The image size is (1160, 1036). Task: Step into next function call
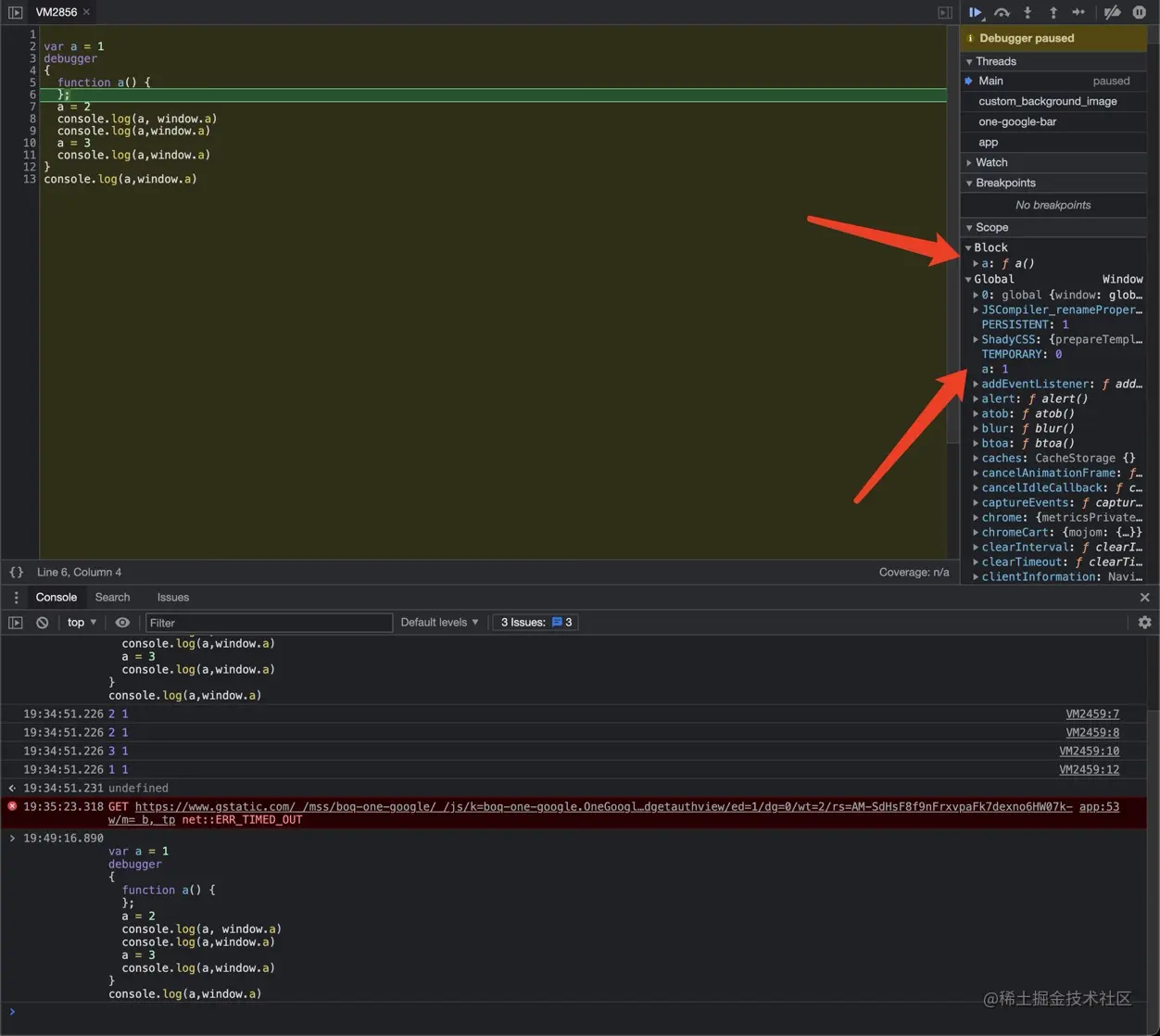(1028, 12)
